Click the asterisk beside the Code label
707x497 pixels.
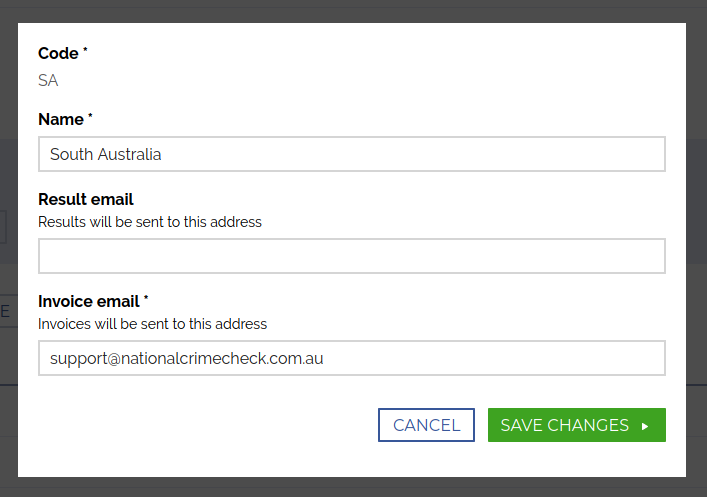pos(86,51)
